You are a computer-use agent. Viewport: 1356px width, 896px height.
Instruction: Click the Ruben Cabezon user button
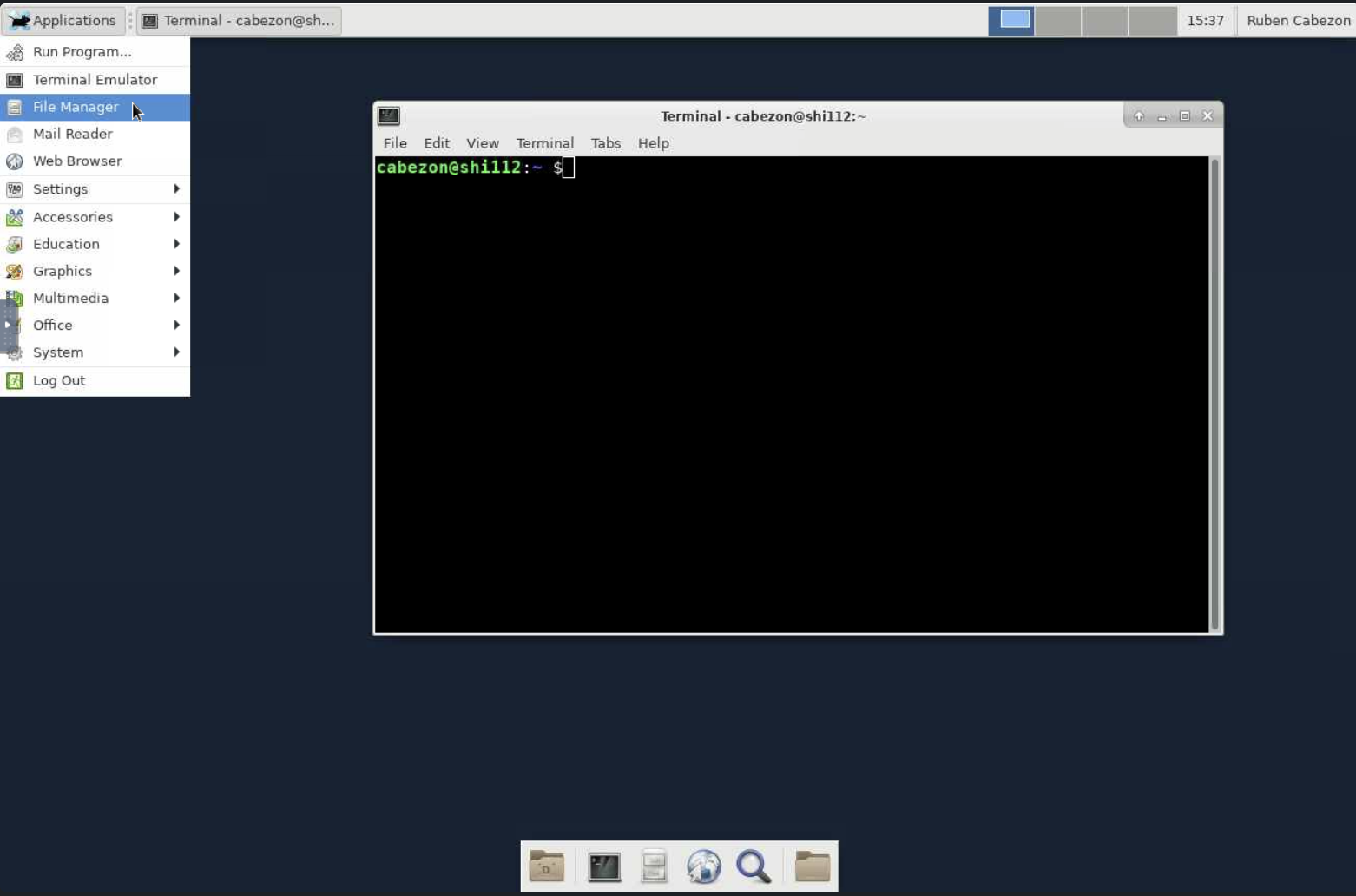click(x=1298, y=20)
